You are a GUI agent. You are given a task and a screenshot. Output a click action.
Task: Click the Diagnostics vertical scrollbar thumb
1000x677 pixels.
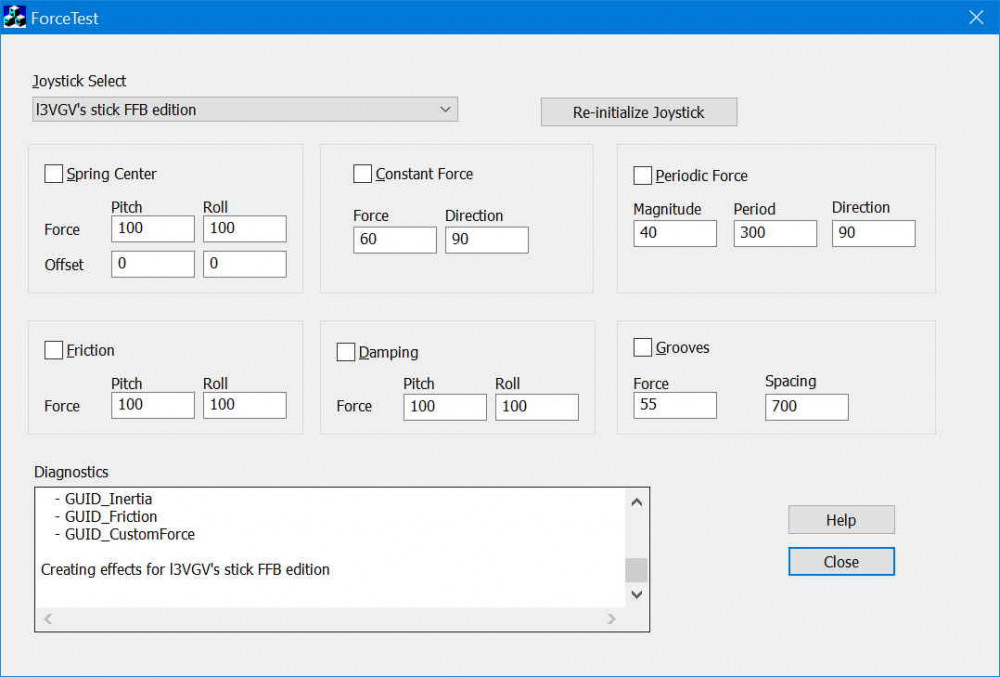(636, 570)
